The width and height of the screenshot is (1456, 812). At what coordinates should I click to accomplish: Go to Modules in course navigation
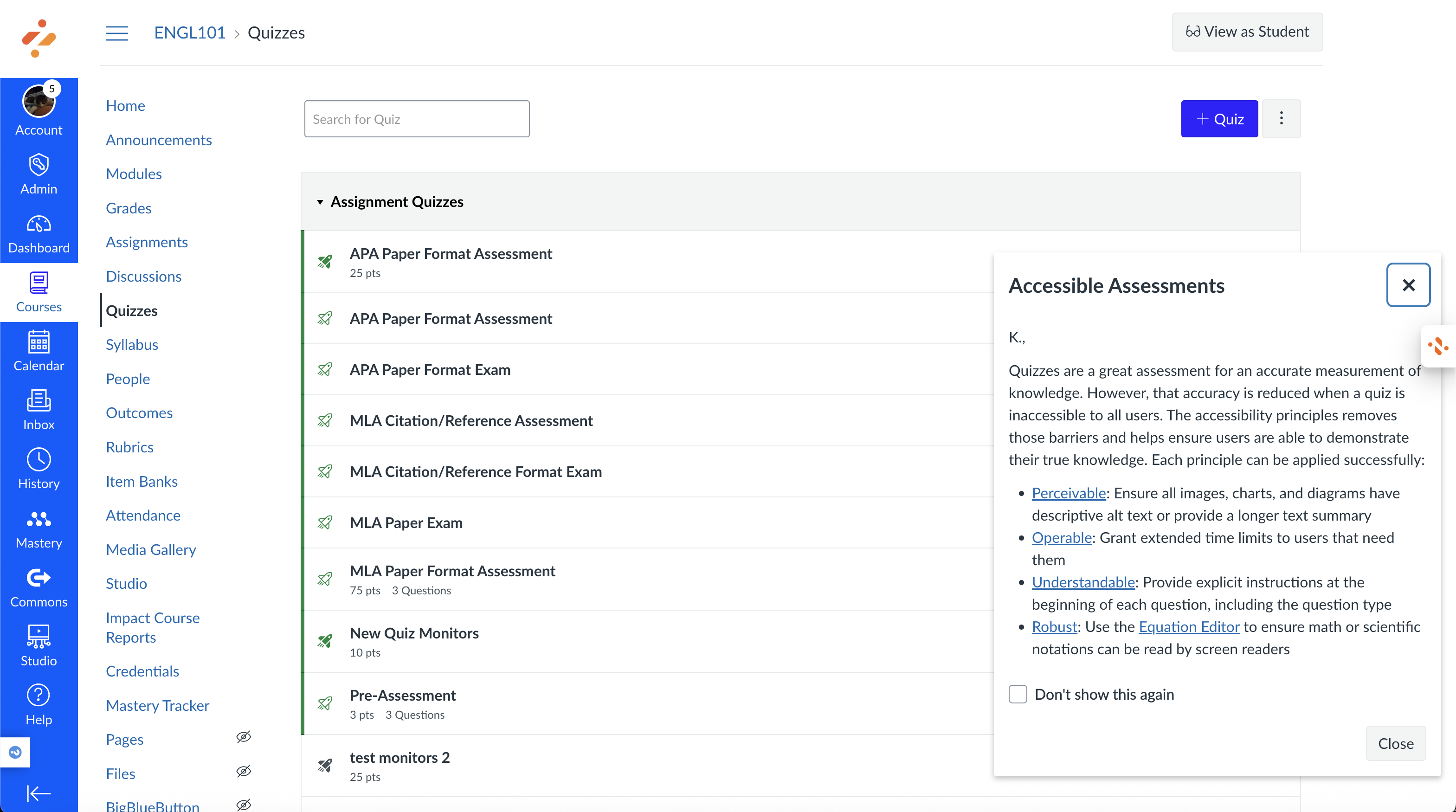point(133,174)
